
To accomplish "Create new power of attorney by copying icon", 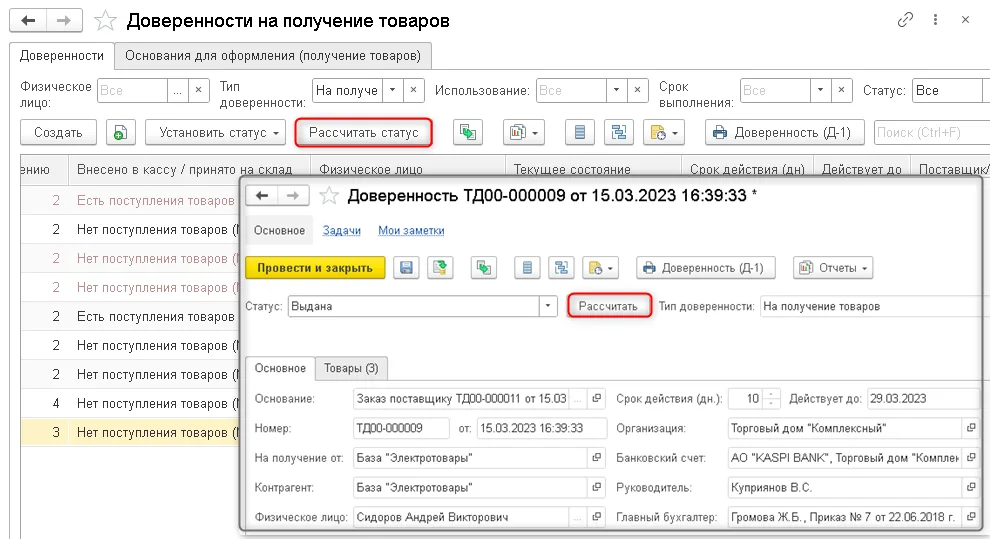I will point(120,133).
